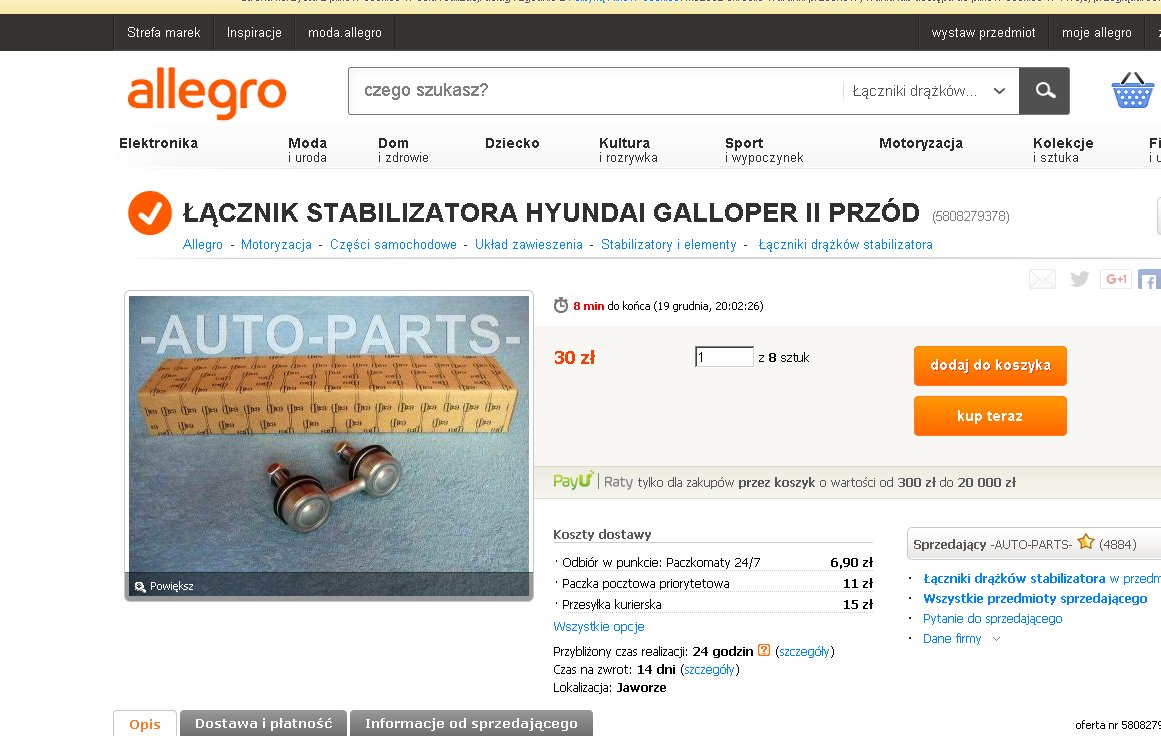Switch to Dostawa i płatność tab
Screen dimensions: 1161x736
pos(264,723)
